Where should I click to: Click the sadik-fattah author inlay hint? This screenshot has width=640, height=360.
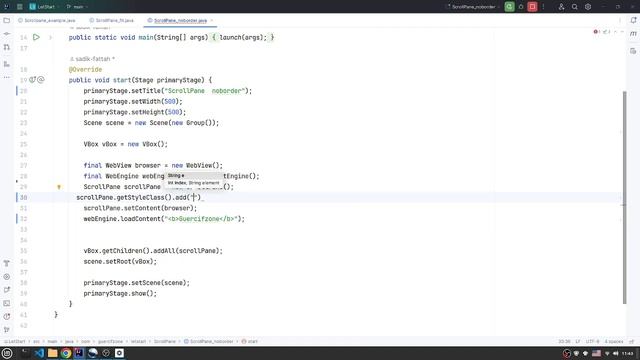point(92,59)
